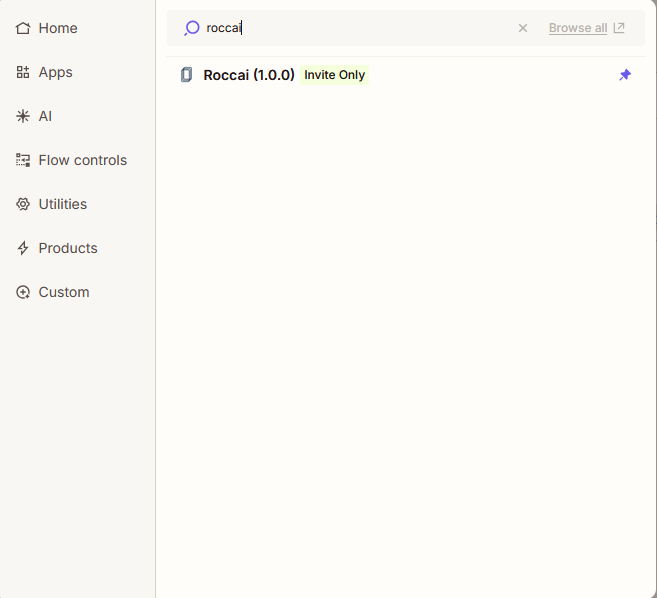Image resolution: width=657 pixels, height=598 pixels.
Task: Clear the search text with the X
Action: pyautogui.click(x=522, y=28)
